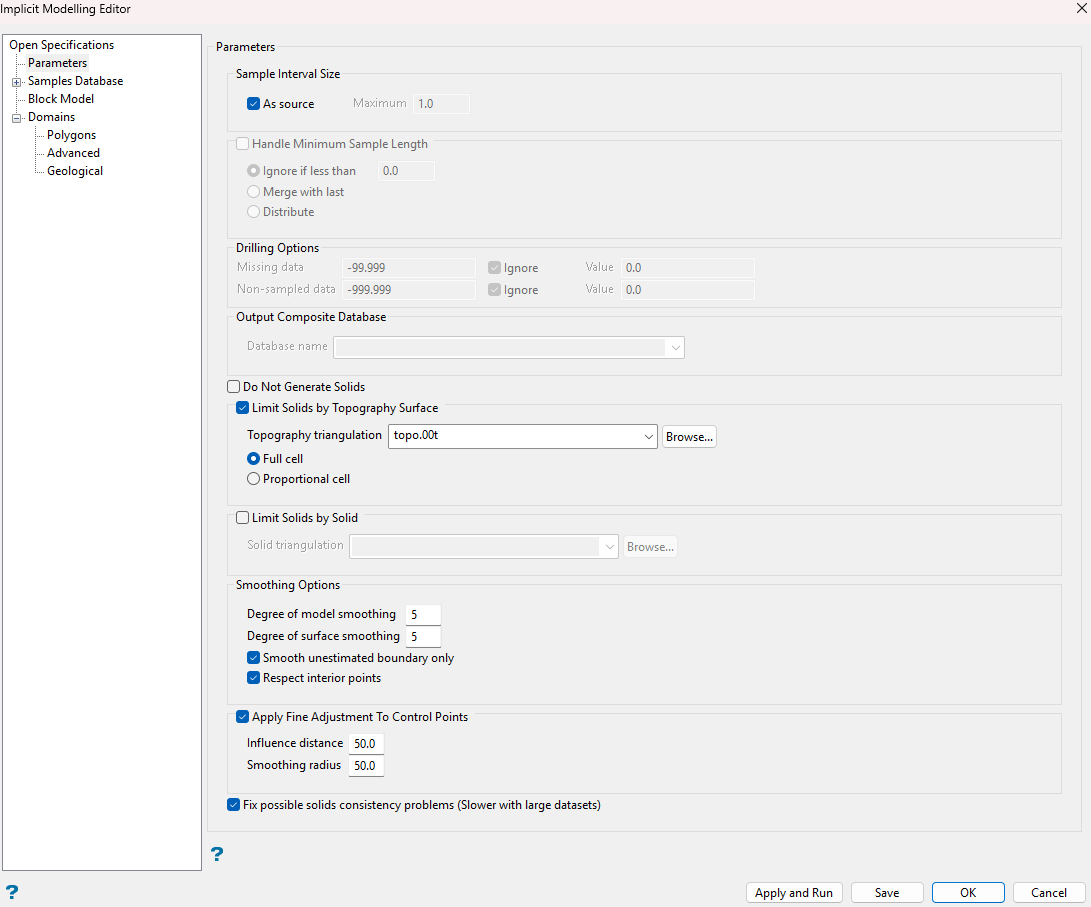Click the Domains tree item label

point(51,117)
